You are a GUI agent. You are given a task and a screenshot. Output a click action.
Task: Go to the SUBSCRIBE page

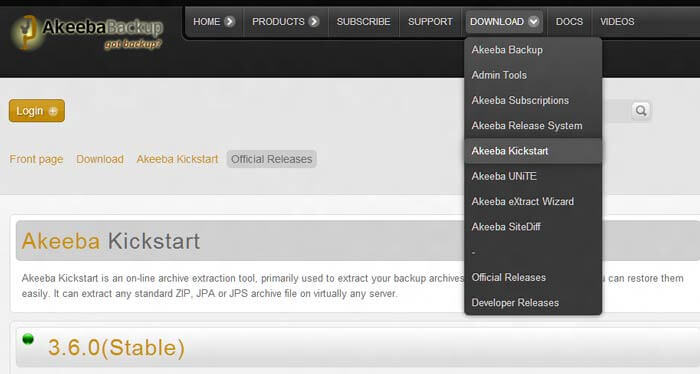(x=363, y=21)
